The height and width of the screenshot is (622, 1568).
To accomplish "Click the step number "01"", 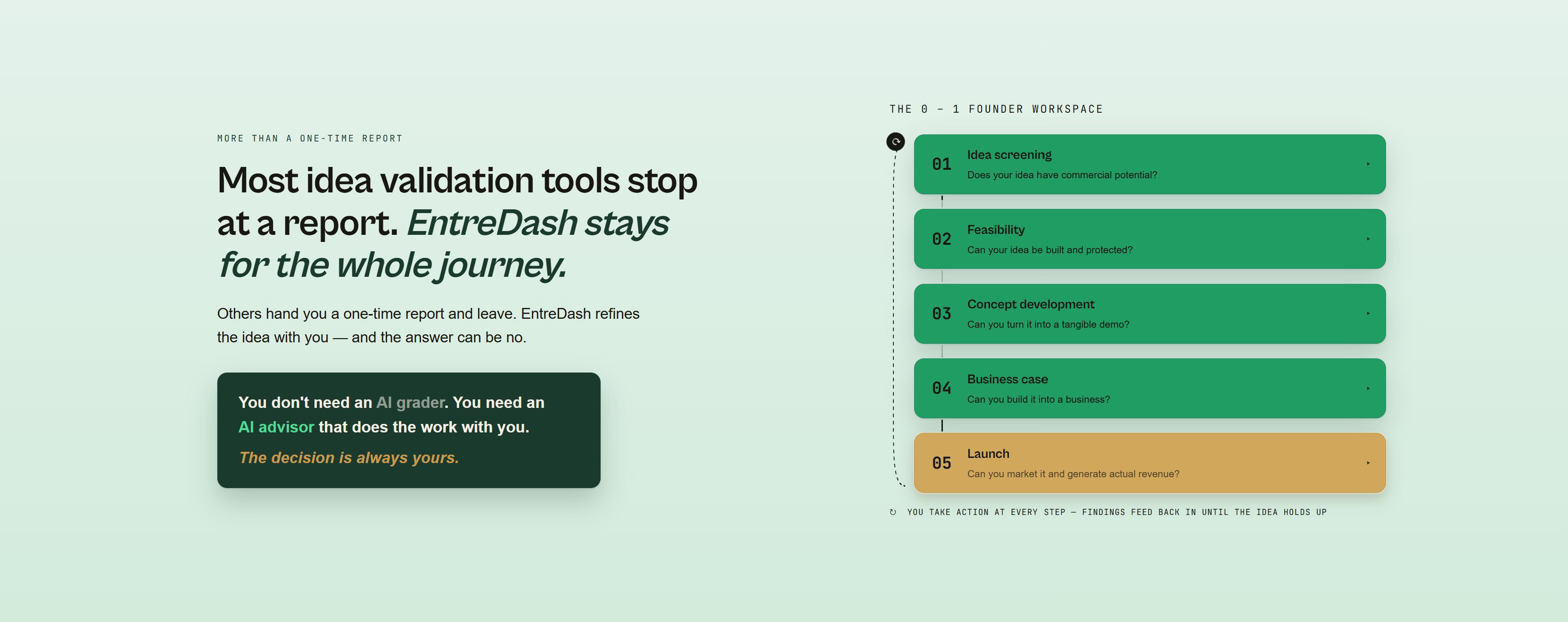I will coord(941,164).
